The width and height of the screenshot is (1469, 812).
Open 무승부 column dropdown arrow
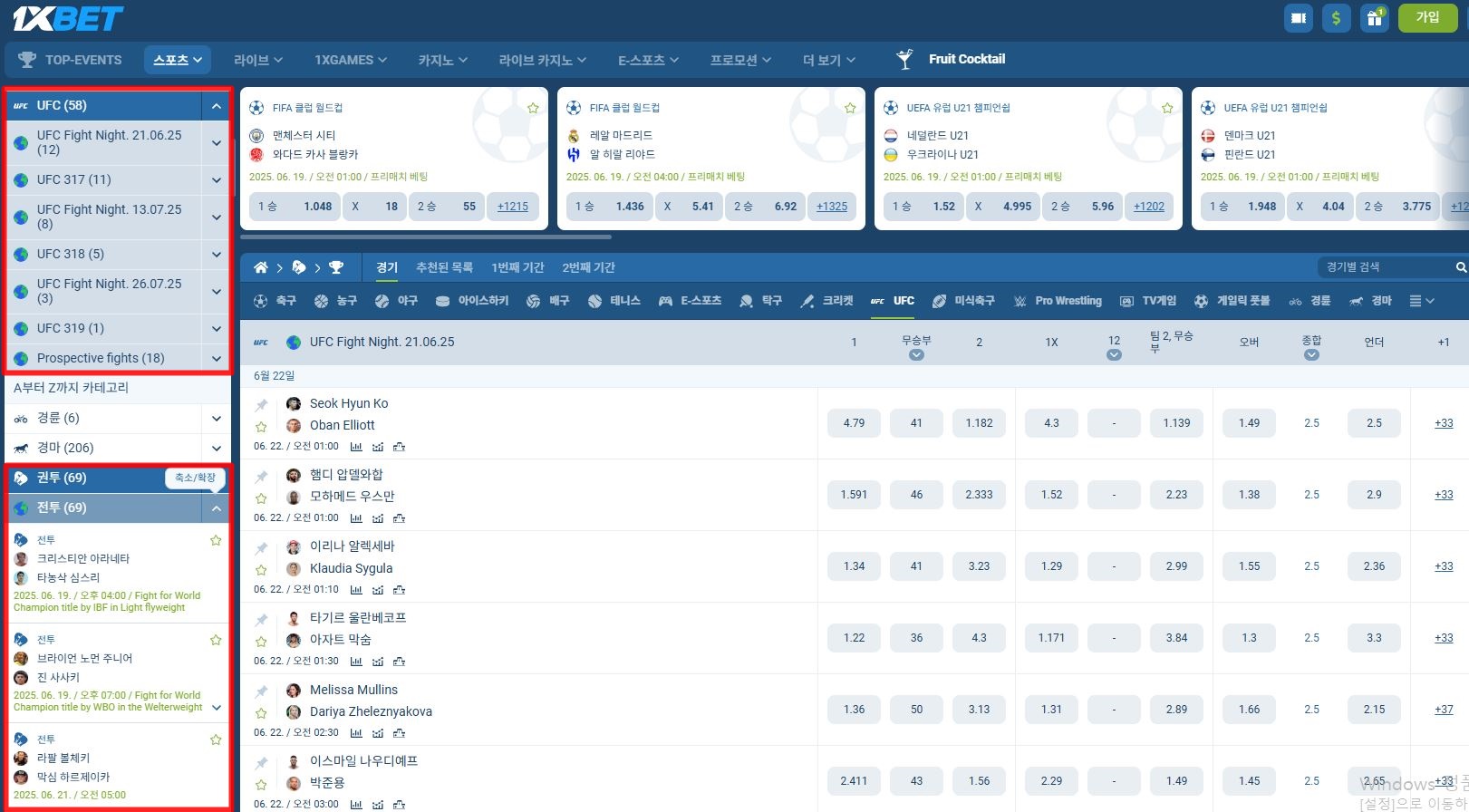(x=916, y=355)
